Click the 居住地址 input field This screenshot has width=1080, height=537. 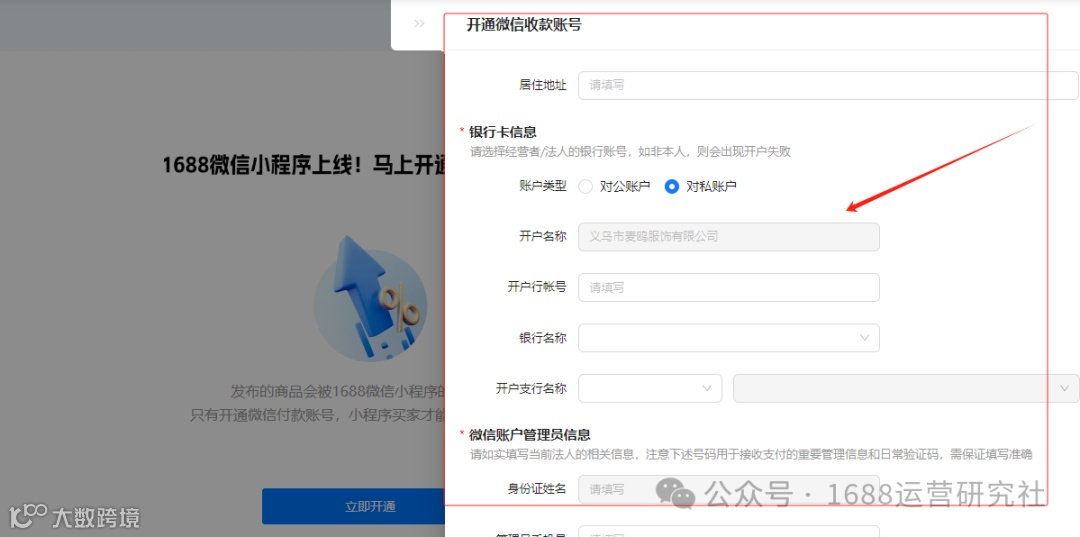(x=828, y=85)
